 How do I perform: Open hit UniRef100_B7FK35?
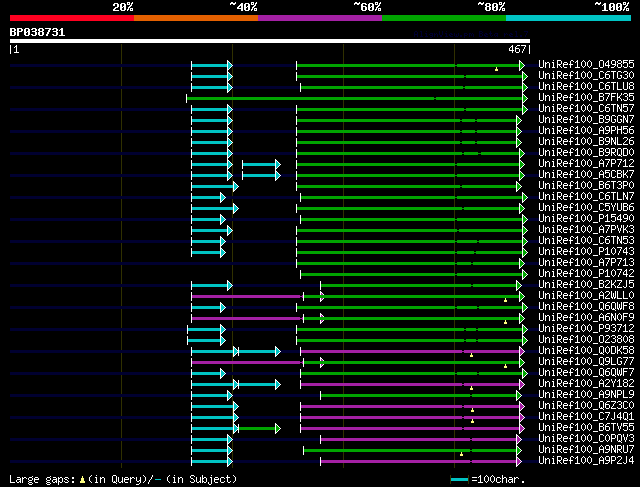(x=586, y=98)
